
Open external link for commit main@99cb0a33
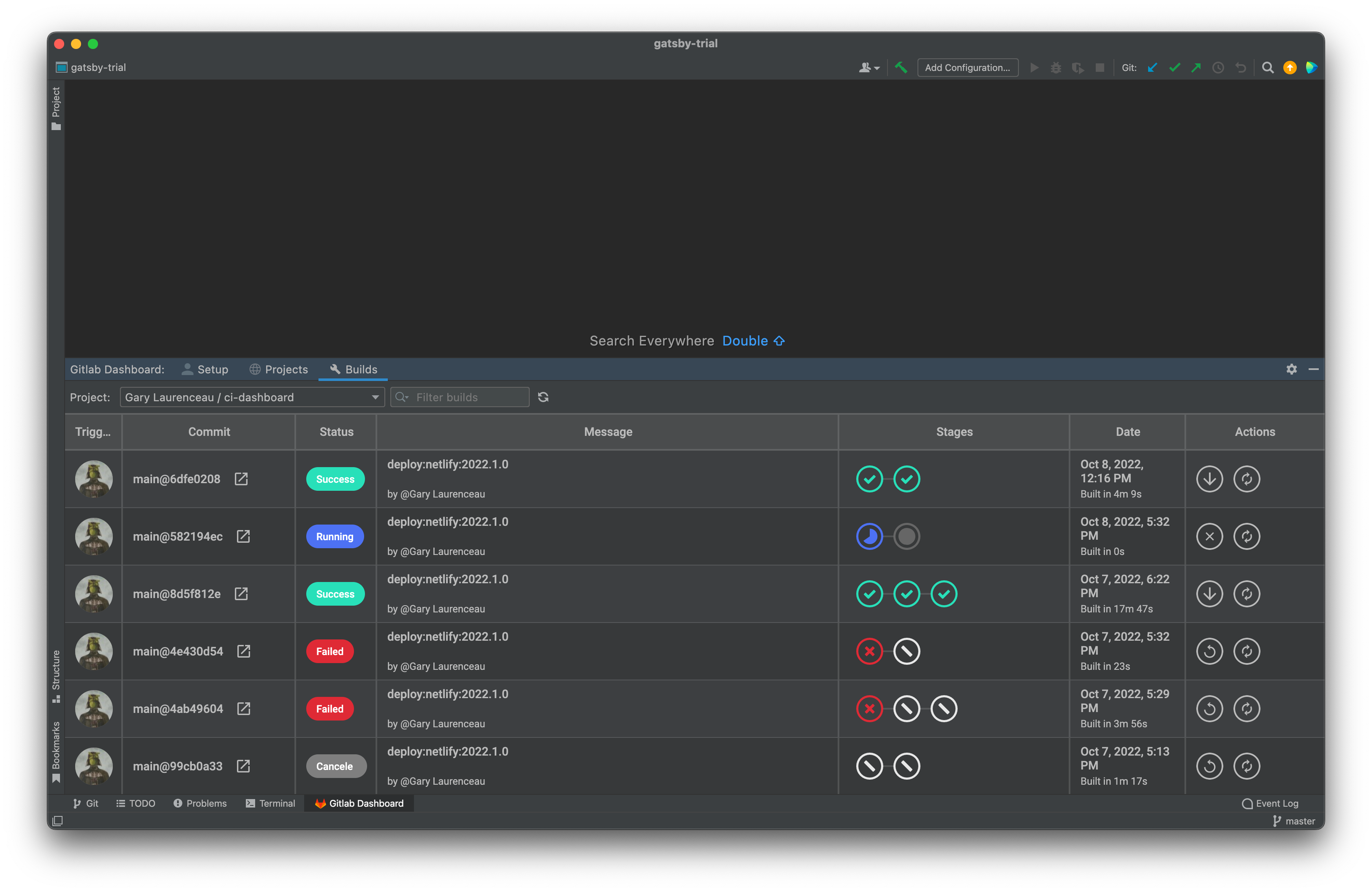(x=243, y=767)
